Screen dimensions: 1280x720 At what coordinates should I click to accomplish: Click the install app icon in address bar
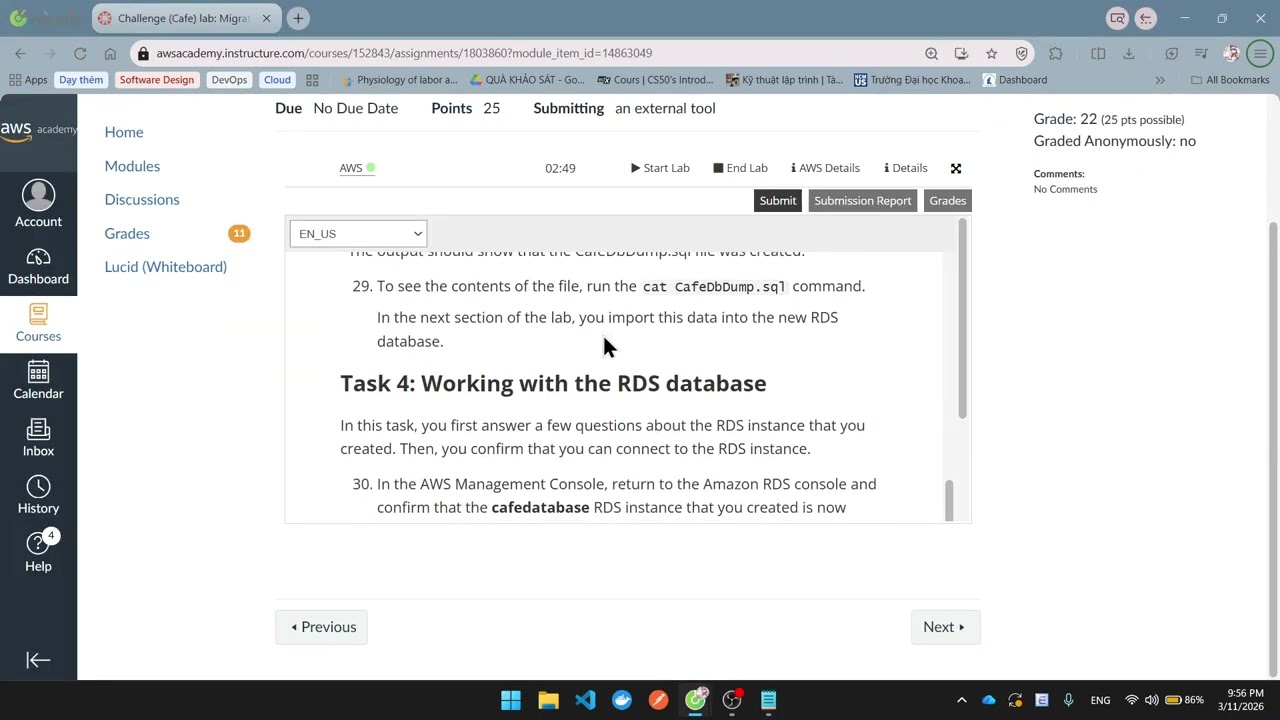click(x=961, y=53)
